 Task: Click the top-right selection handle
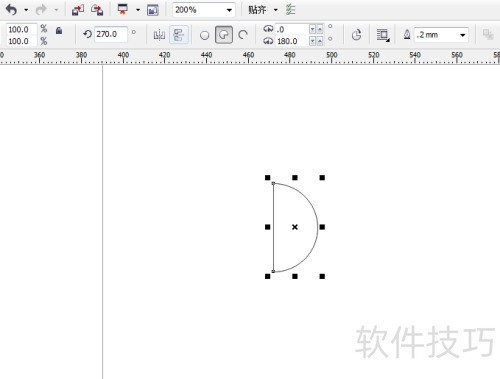click(x=322, y=178)
